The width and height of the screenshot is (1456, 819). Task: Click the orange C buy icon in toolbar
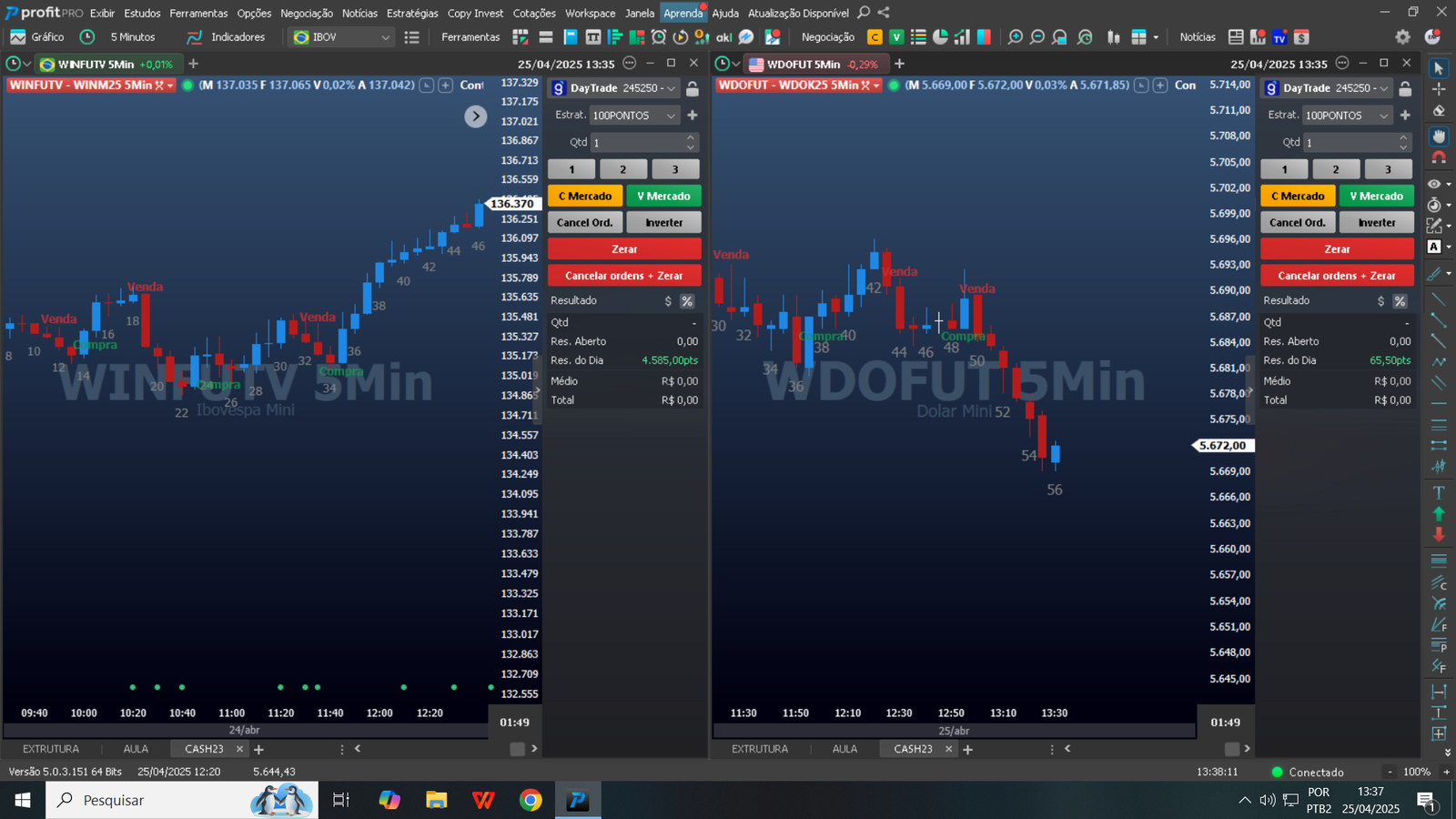coord(875,37)
